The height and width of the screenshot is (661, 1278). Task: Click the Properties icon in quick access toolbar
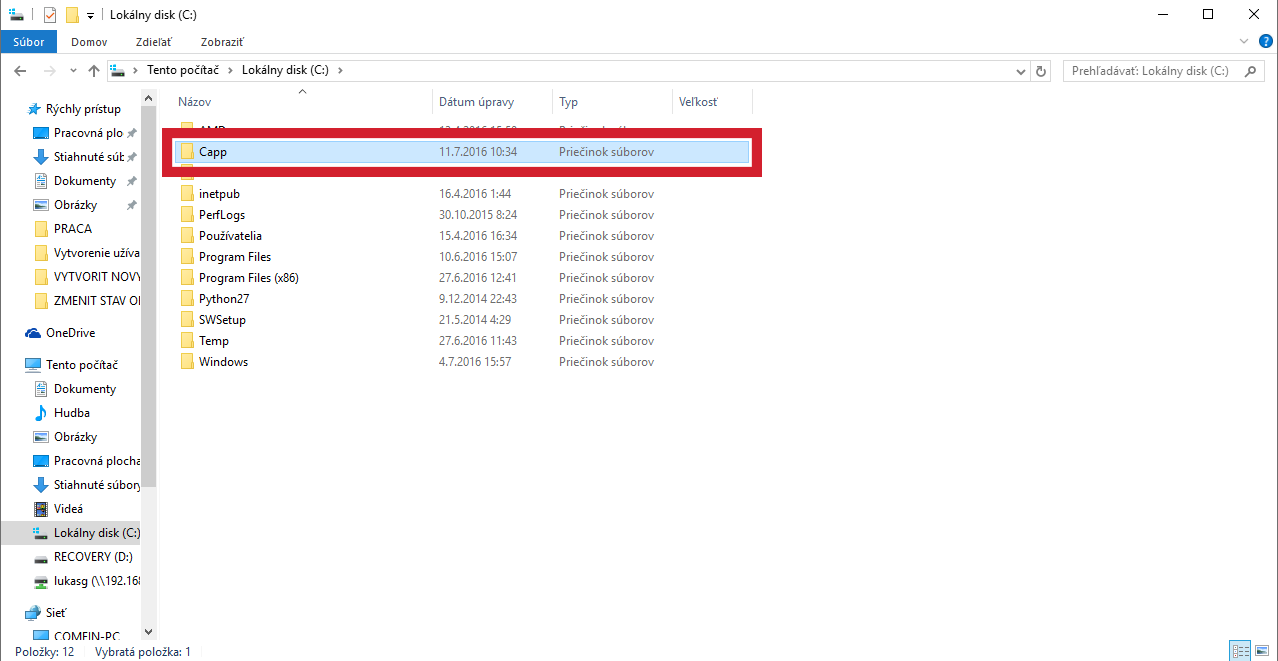[x=50, y=14]
